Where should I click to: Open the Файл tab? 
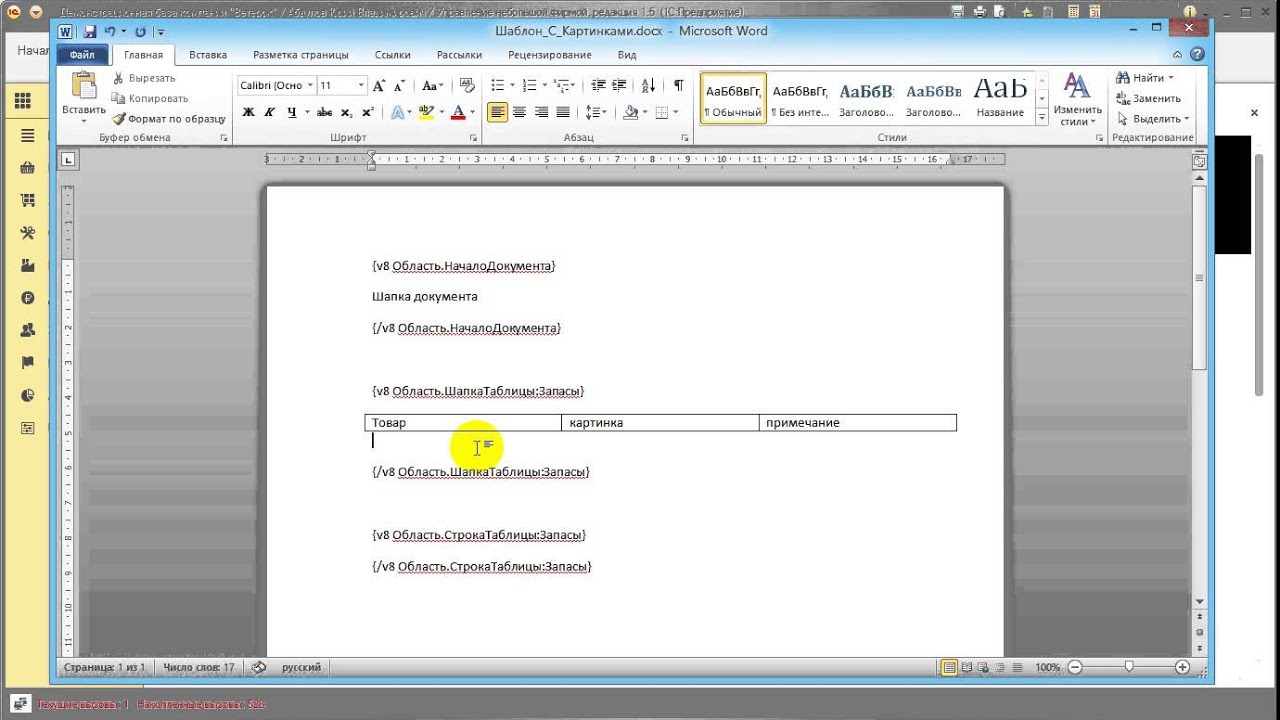pos(82,55)
